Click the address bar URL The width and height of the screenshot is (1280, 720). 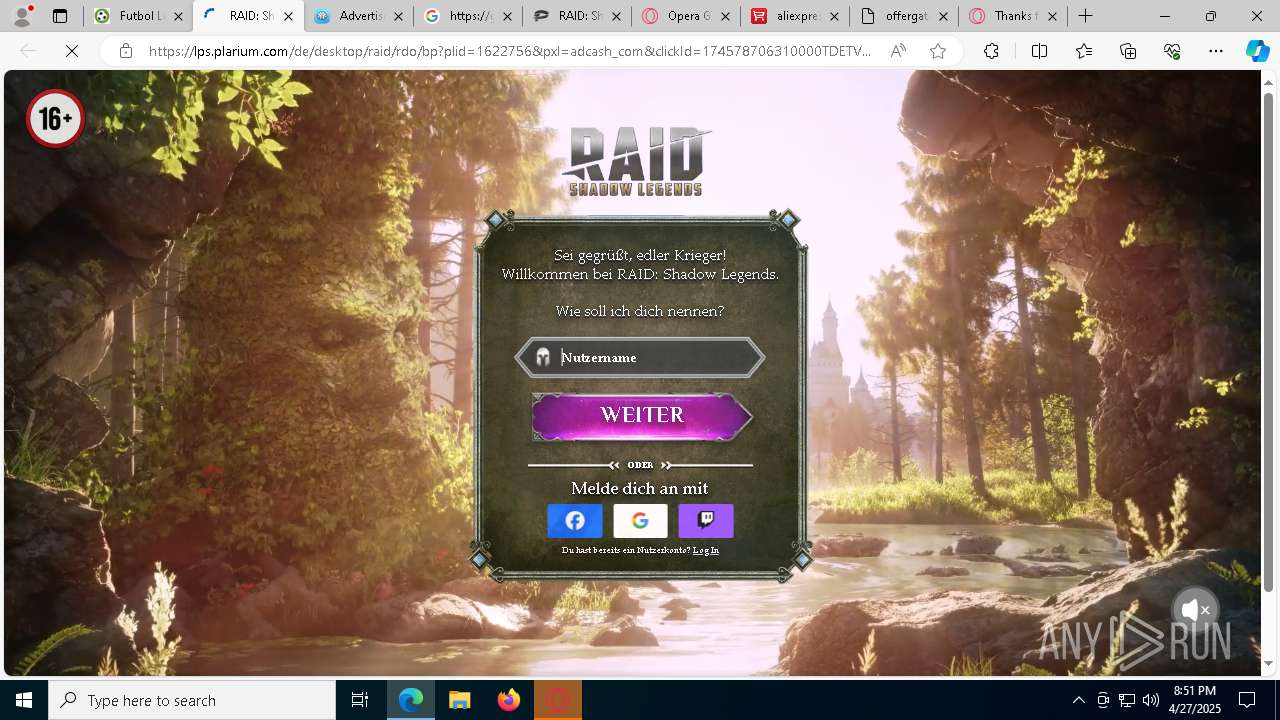[510, 51]
